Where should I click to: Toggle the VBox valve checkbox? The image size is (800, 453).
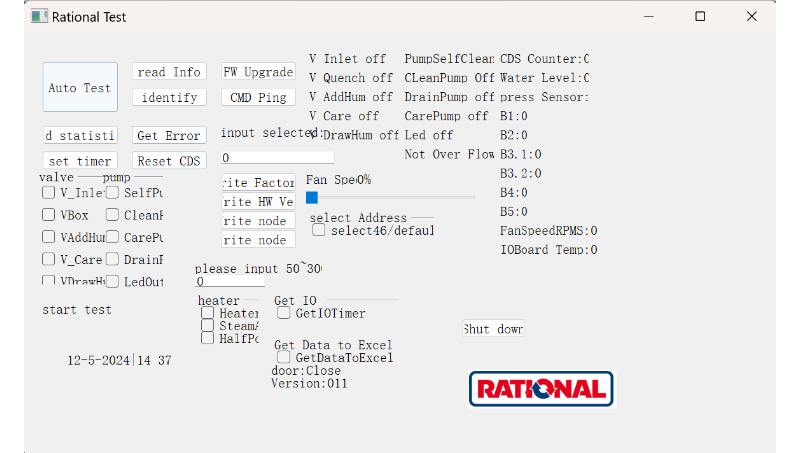48,214
